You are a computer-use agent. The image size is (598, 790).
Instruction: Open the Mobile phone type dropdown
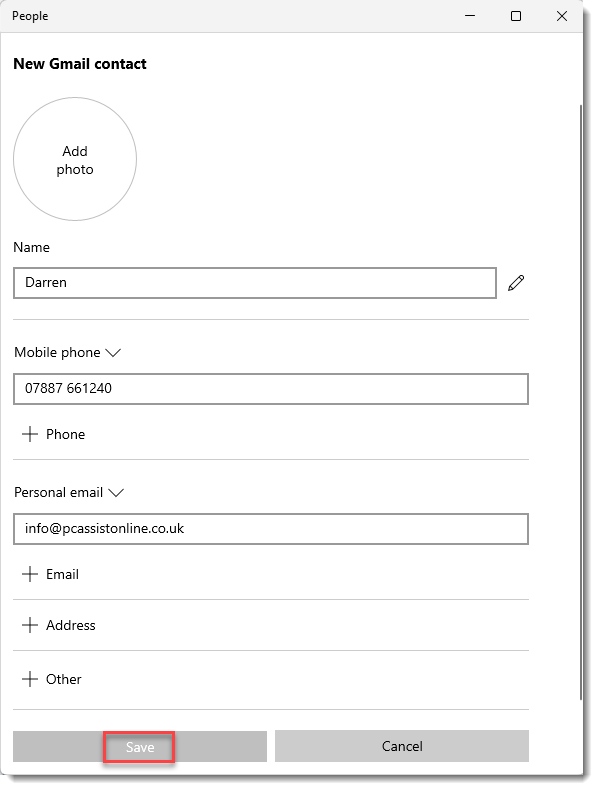pyautogui.click(x=68, y=352)
